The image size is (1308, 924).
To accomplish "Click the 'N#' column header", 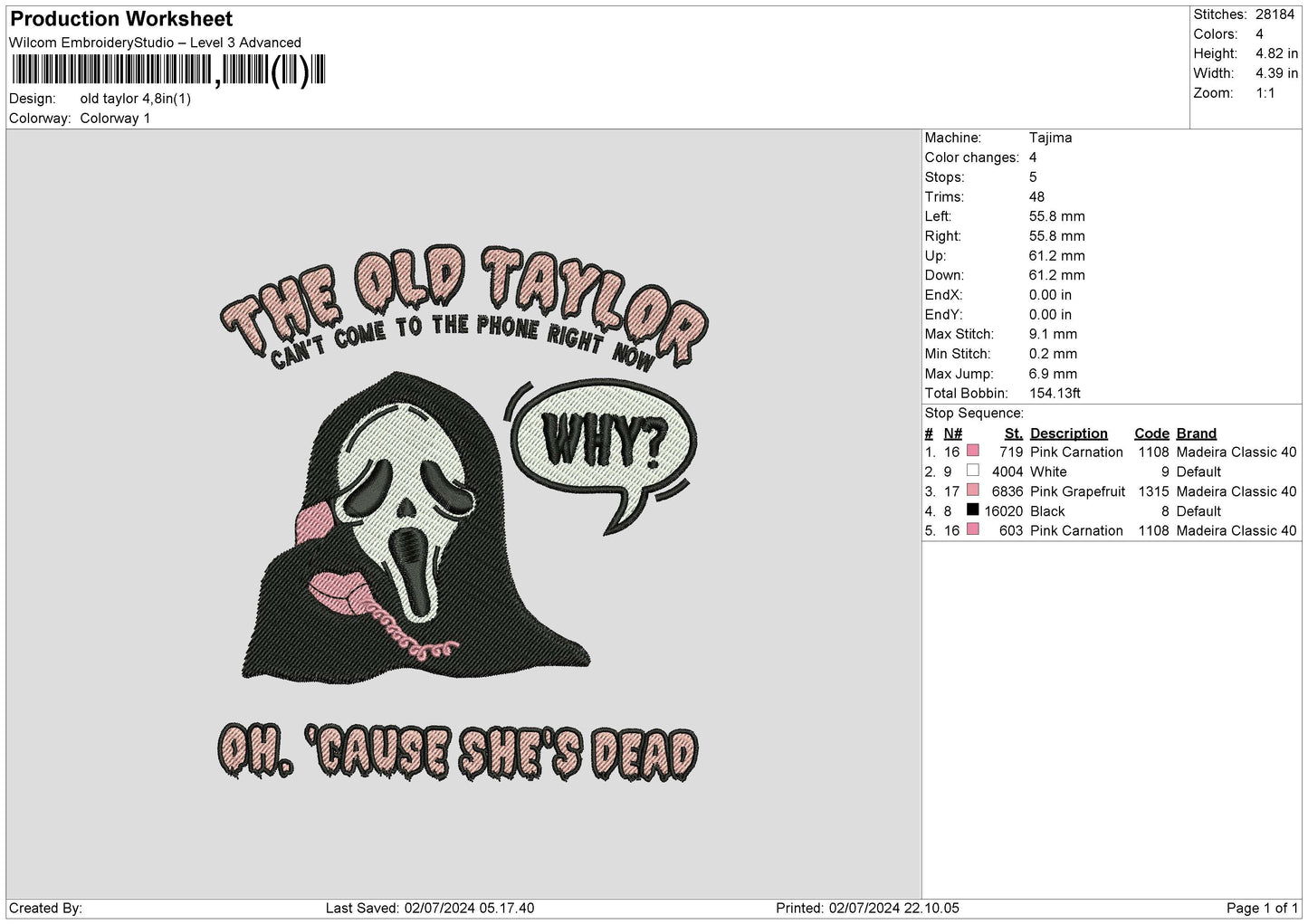I will coord(953,433).
